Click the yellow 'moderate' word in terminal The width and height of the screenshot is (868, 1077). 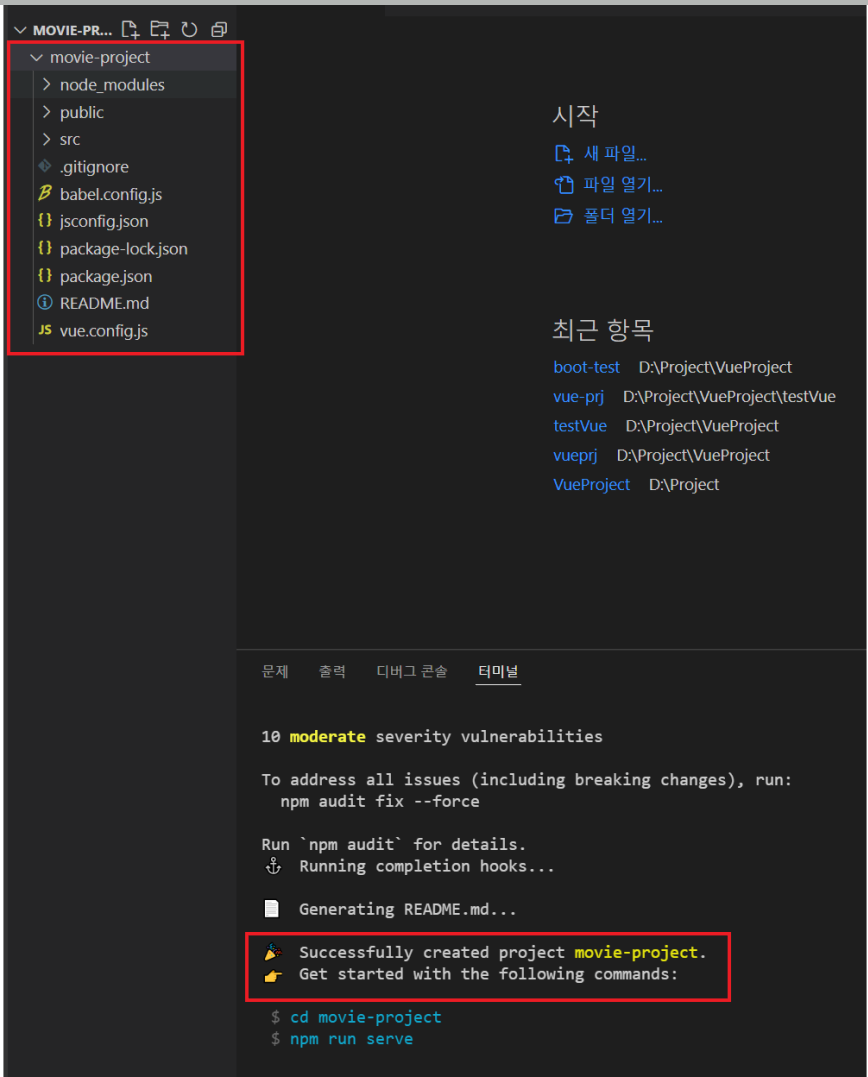328,736
